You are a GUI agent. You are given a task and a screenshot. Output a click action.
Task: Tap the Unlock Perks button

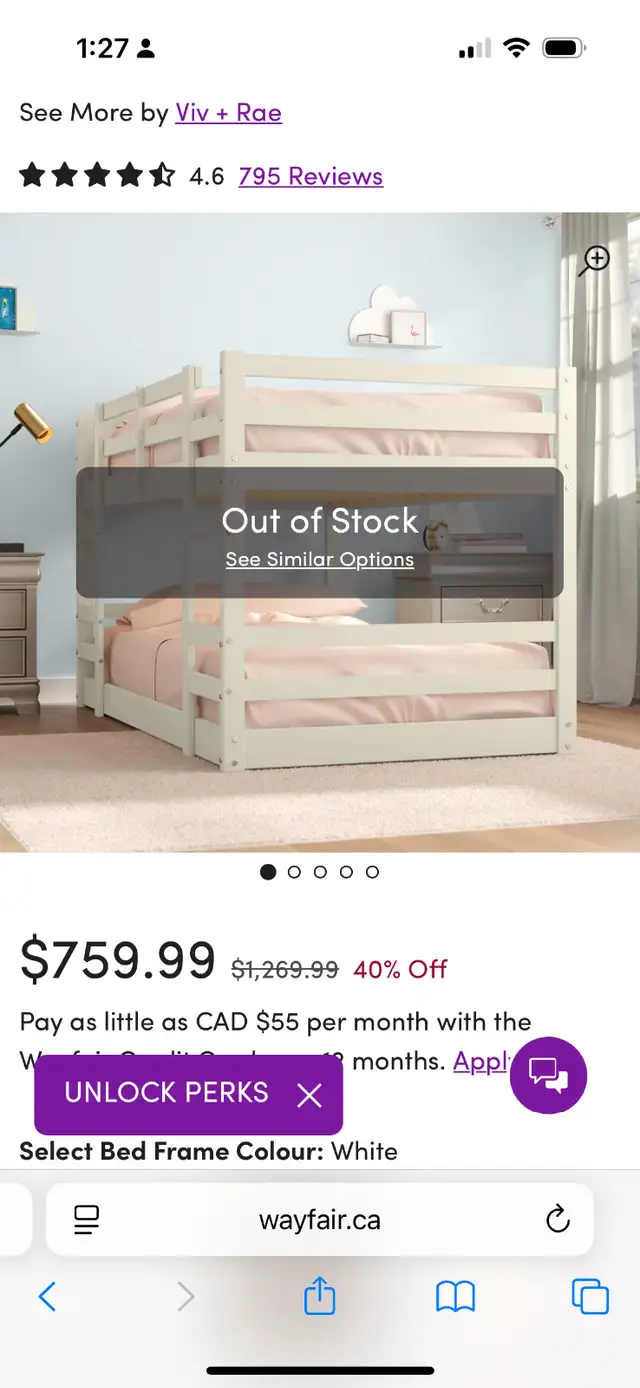[x=167, y=1093]
